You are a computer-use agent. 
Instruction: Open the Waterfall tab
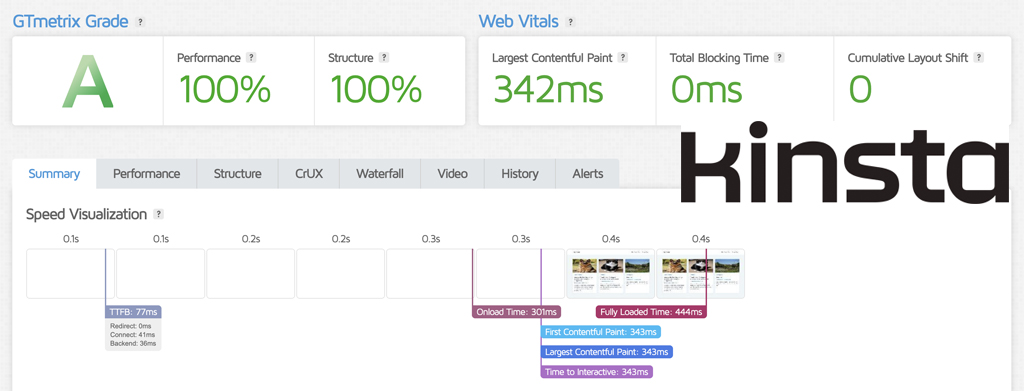[x=379, y=174]
